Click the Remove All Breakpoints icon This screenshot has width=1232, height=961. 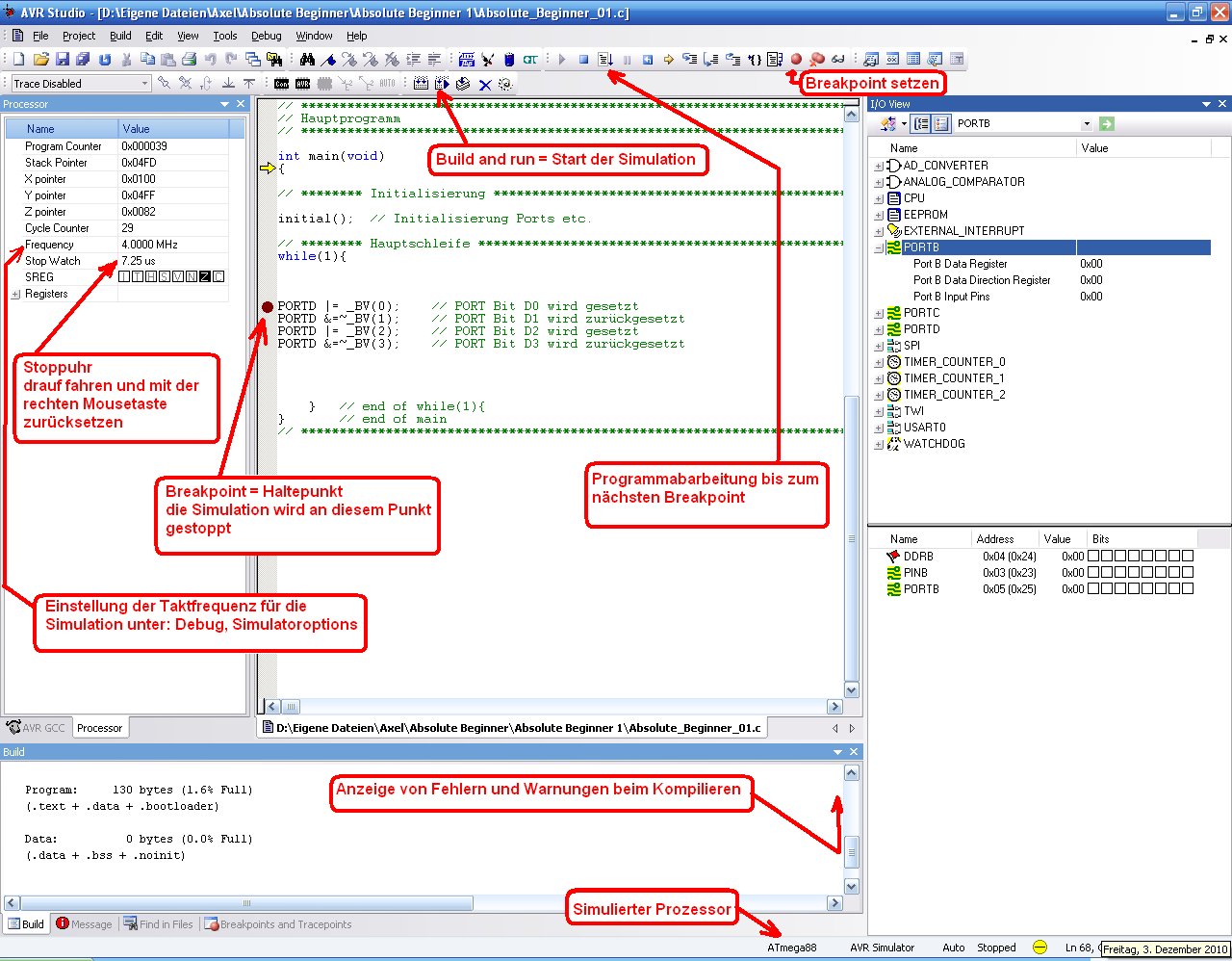tap(817, 60)
